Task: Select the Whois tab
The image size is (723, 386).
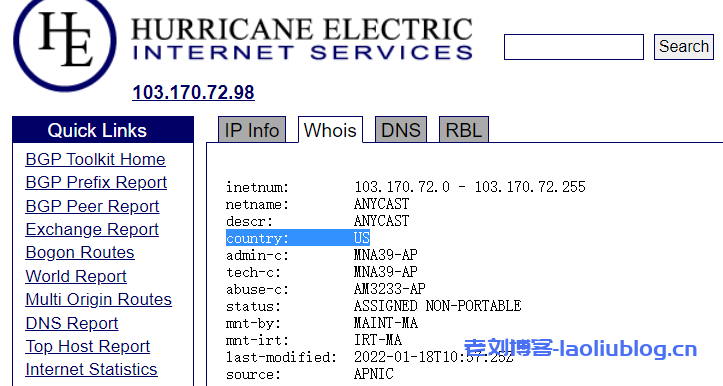Action: coord(330,130)
